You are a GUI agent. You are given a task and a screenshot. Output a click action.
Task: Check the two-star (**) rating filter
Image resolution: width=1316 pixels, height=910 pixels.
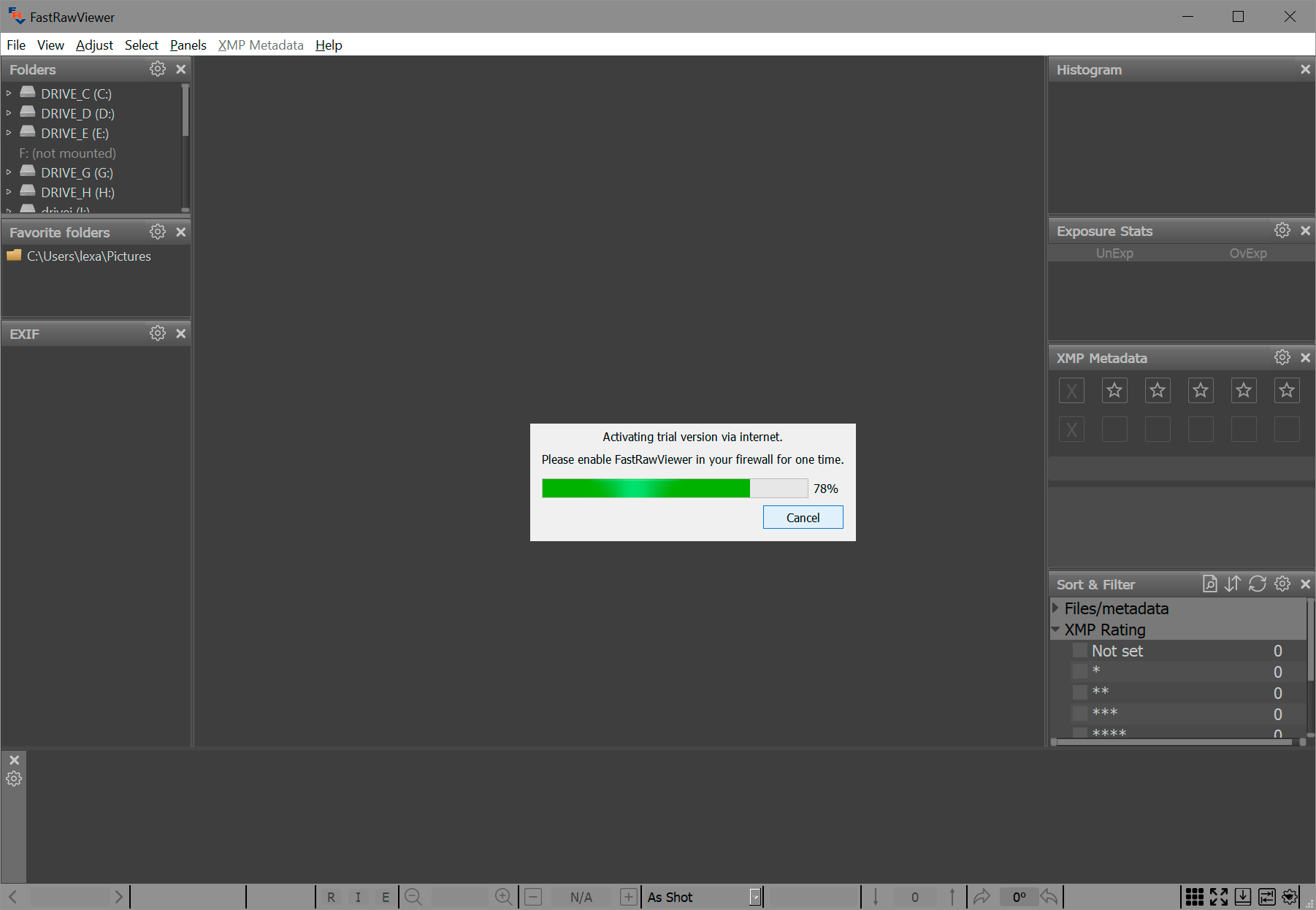(x=1080, y=692)
